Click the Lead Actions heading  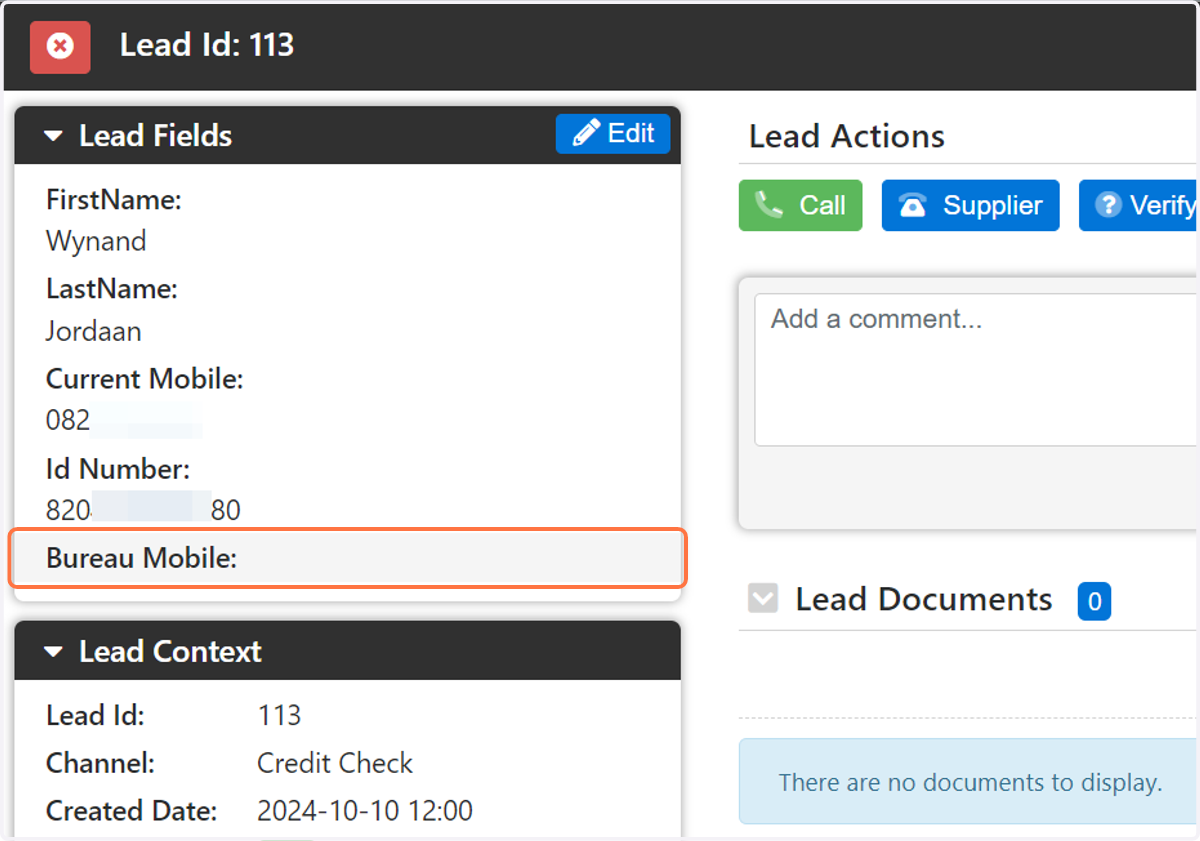click(x=847, y=136)
